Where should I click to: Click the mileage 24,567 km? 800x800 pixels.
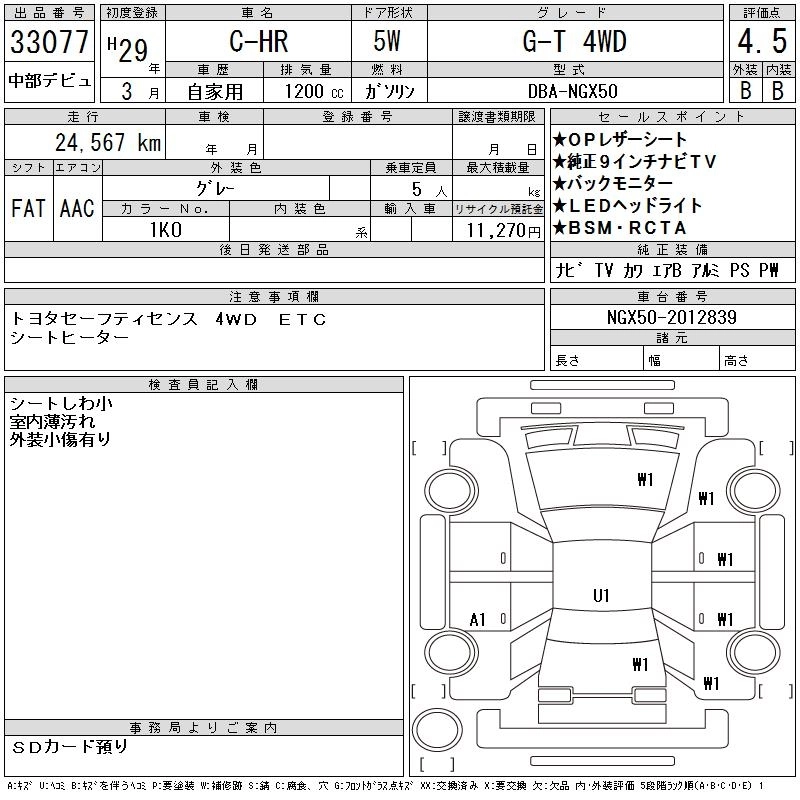pos(108,142)
